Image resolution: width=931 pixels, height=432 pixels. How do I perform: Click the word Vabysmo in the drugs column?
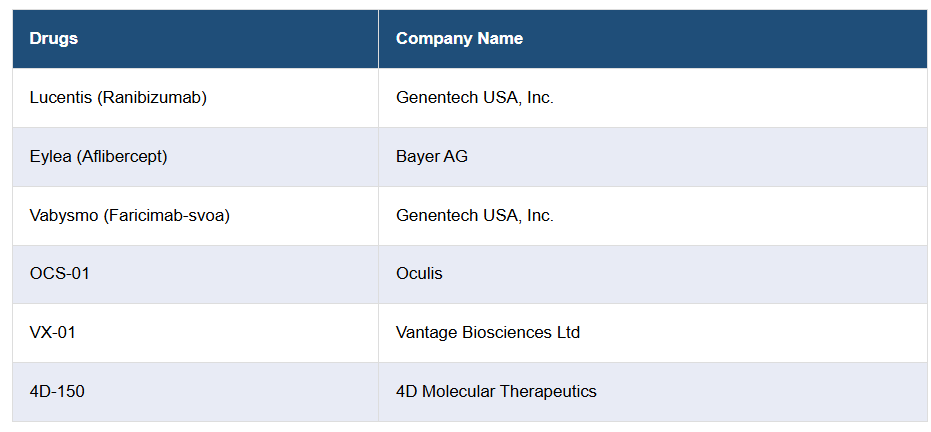click(x=64, y=216)
